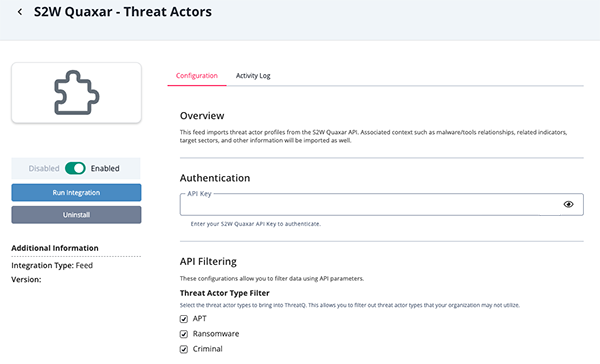This screenshot has width=600, height=364.
Task: Click the Uninstall button
Action: (76, 215)
